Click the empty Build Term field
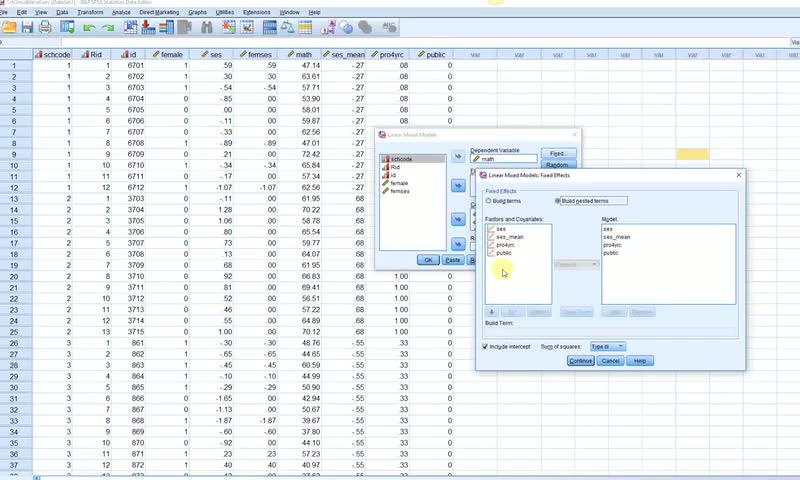Viewport: 800px width, 480px height. click(611, 332)
